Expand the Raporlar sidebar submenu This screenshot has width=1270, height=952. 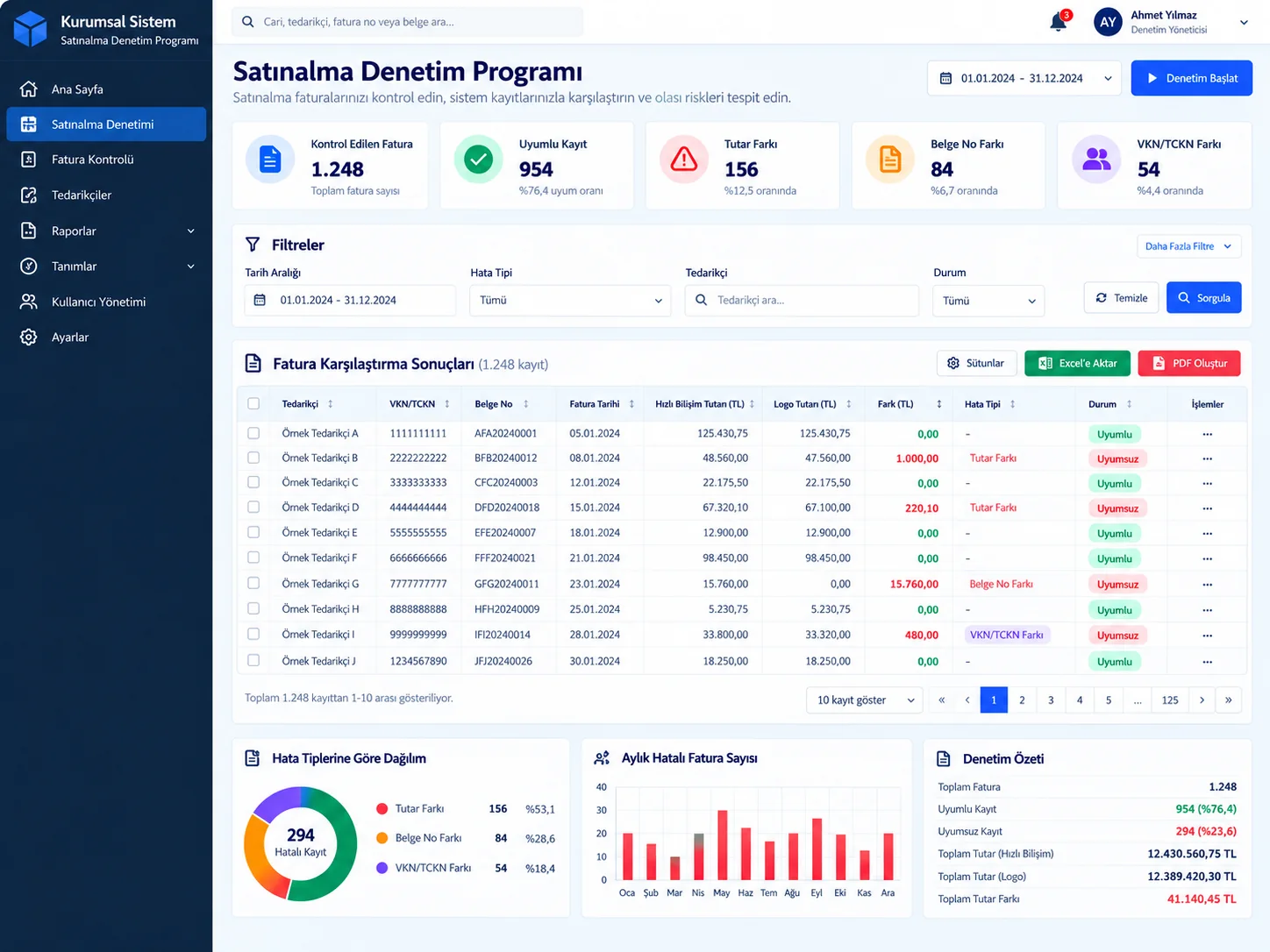(106, 231)
